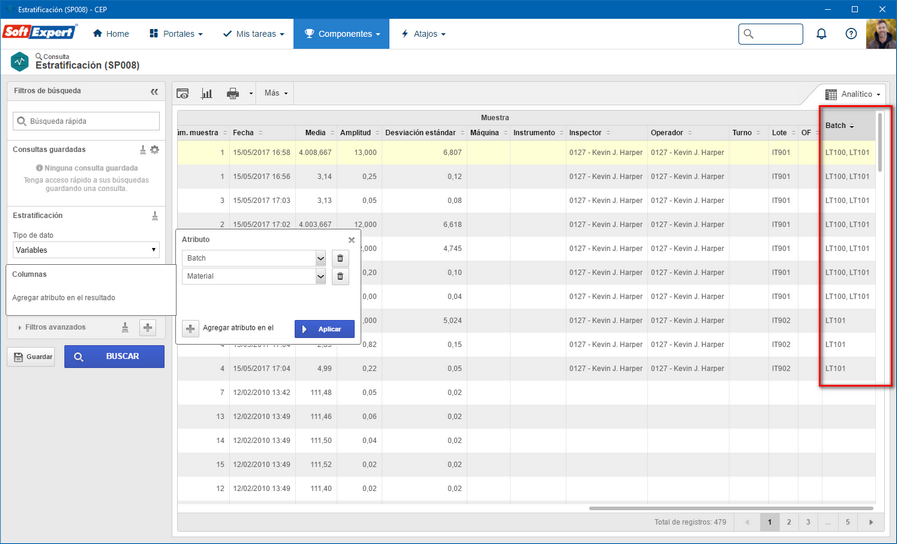Open the notifications bell
The image size is (897, 544).
click(821, 34)
